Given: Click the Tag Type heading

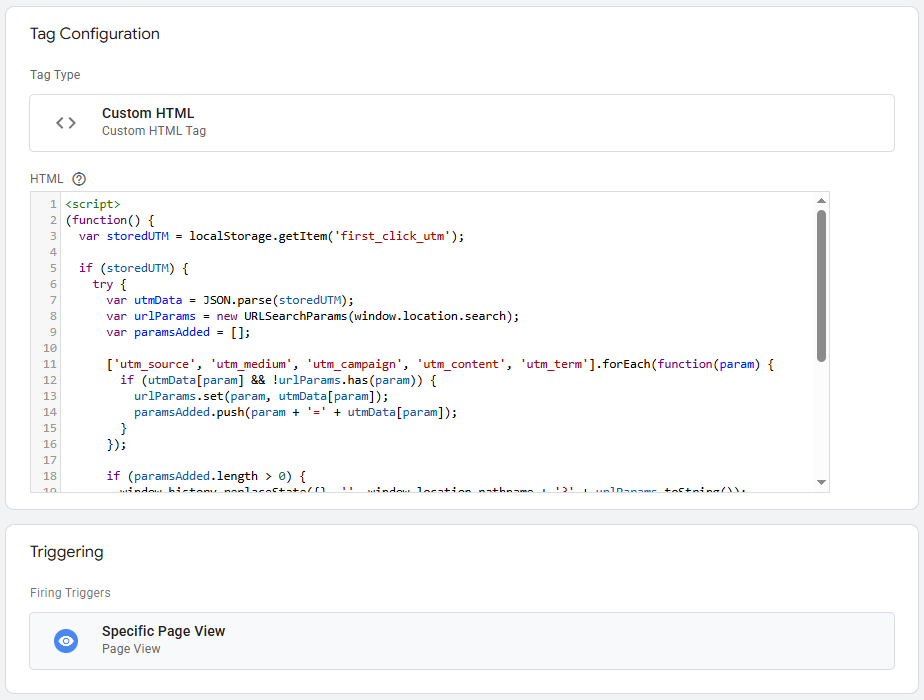Looking at the screenshot, I should coord(52,74).
